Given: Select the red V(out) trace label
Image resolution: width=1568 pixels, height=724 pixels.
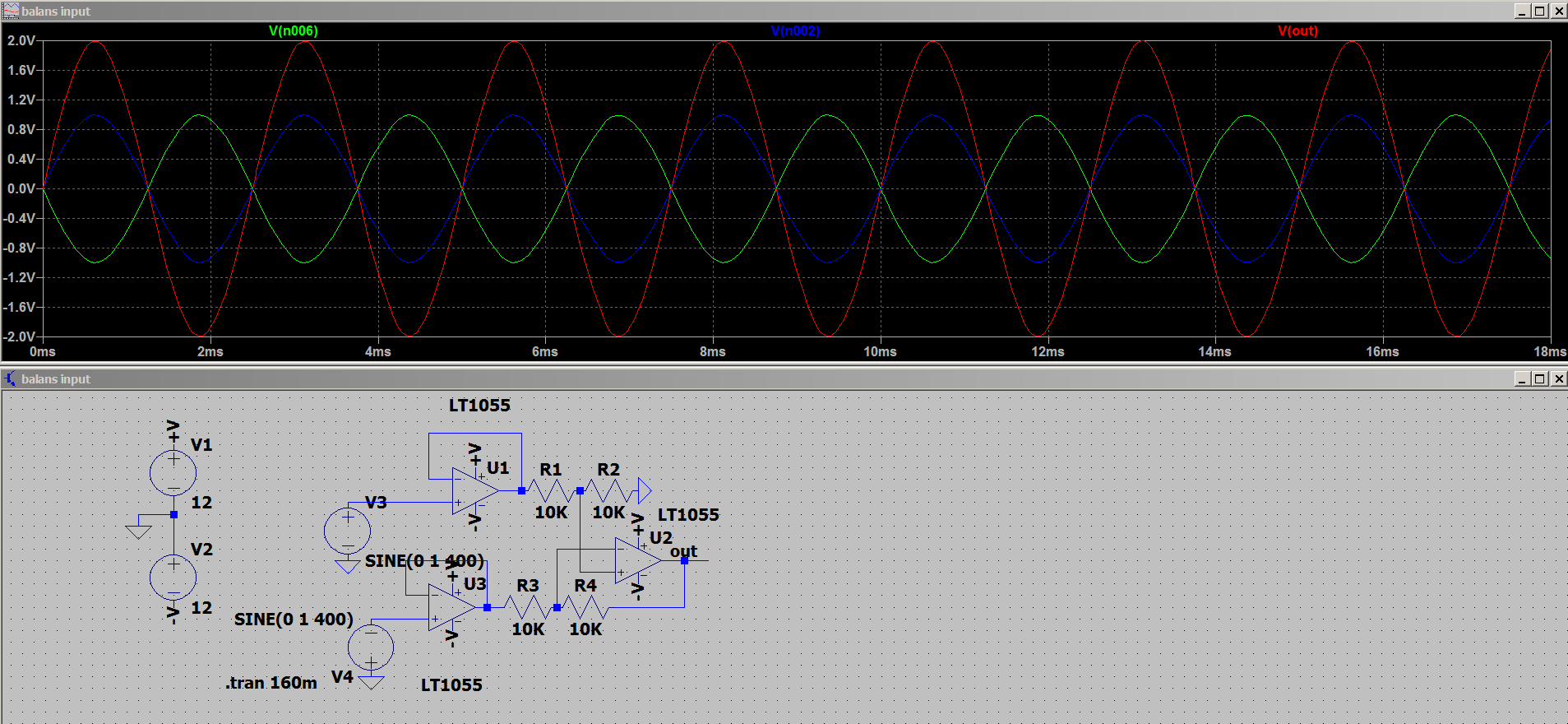Looking at the screenshot, I should pyautogui.click(x=1297, y=30).
